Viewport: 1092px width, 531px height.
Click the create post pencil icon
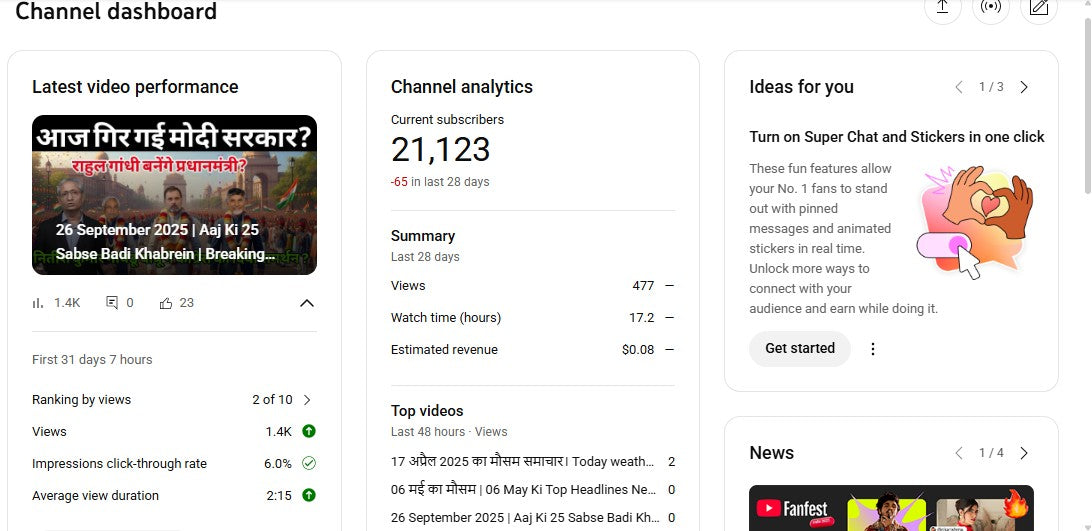[1039, 8]
